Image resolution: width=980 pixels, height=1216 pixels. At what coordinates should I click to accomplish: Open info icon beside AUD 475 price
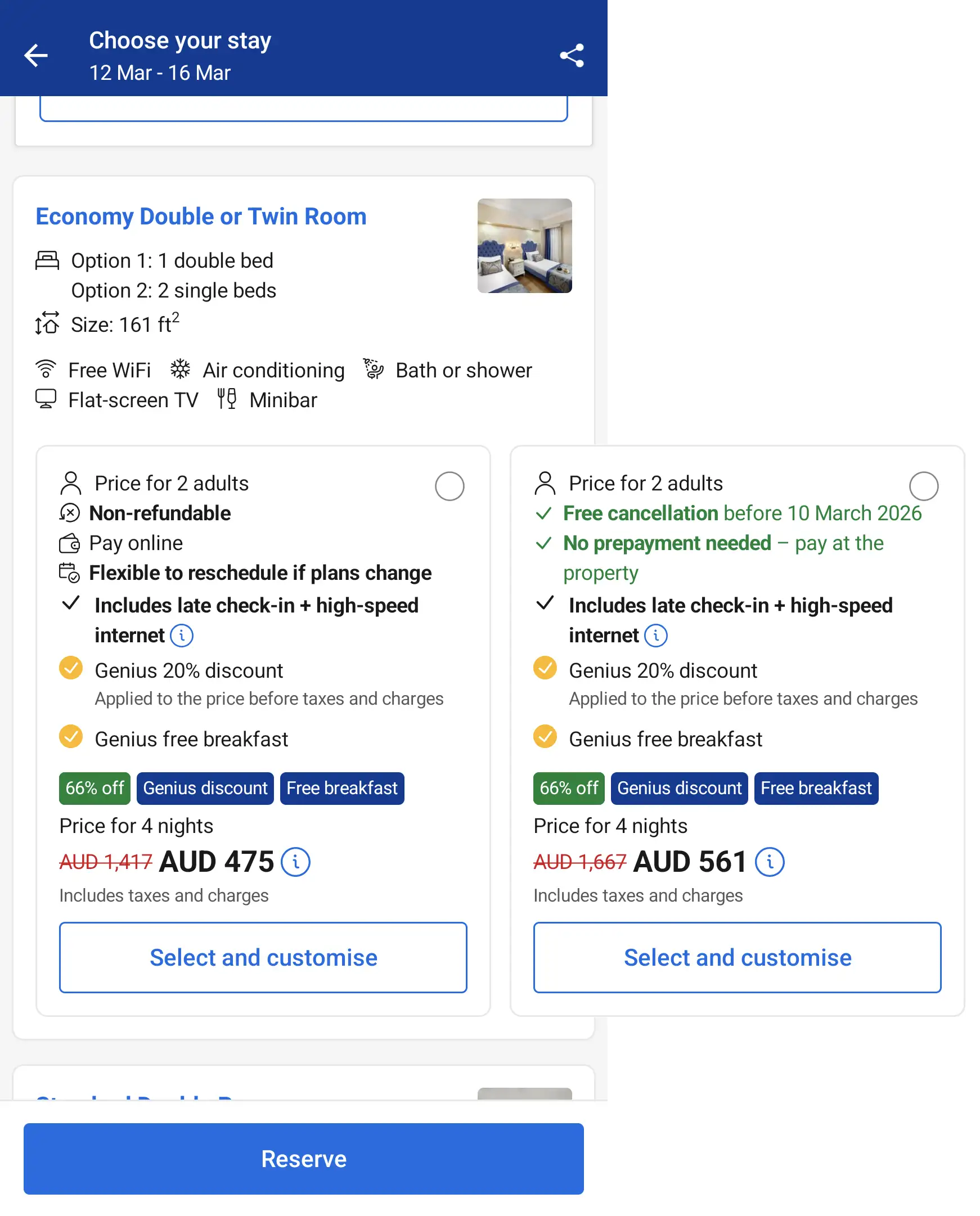295,862
